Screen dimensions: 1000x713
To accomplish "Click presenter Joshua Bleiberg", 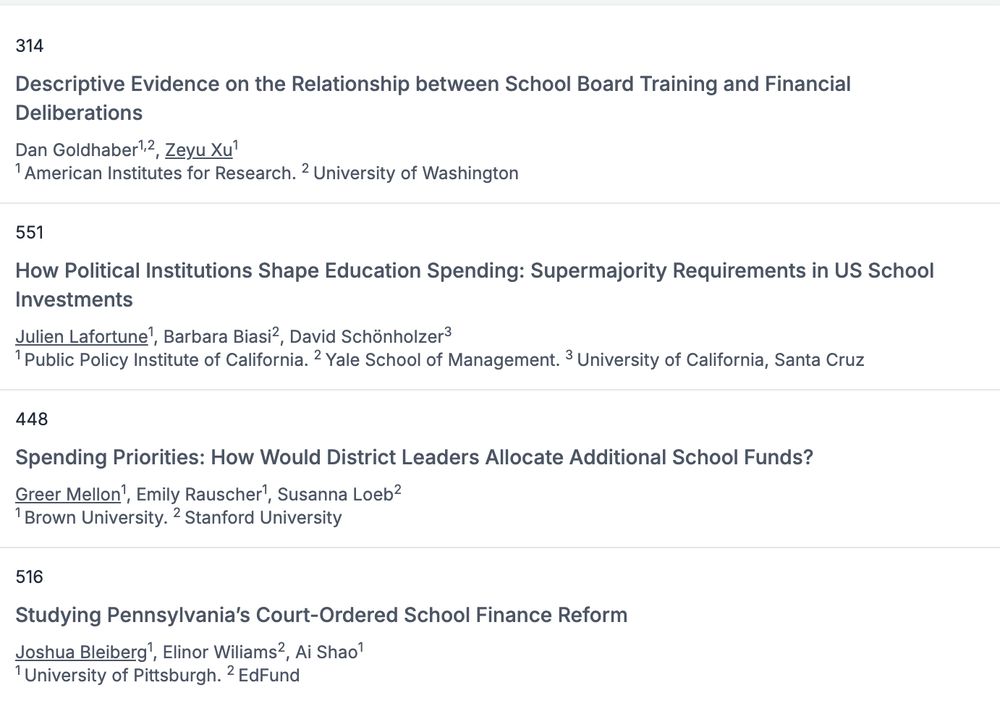I will click(x=82, y=652).
